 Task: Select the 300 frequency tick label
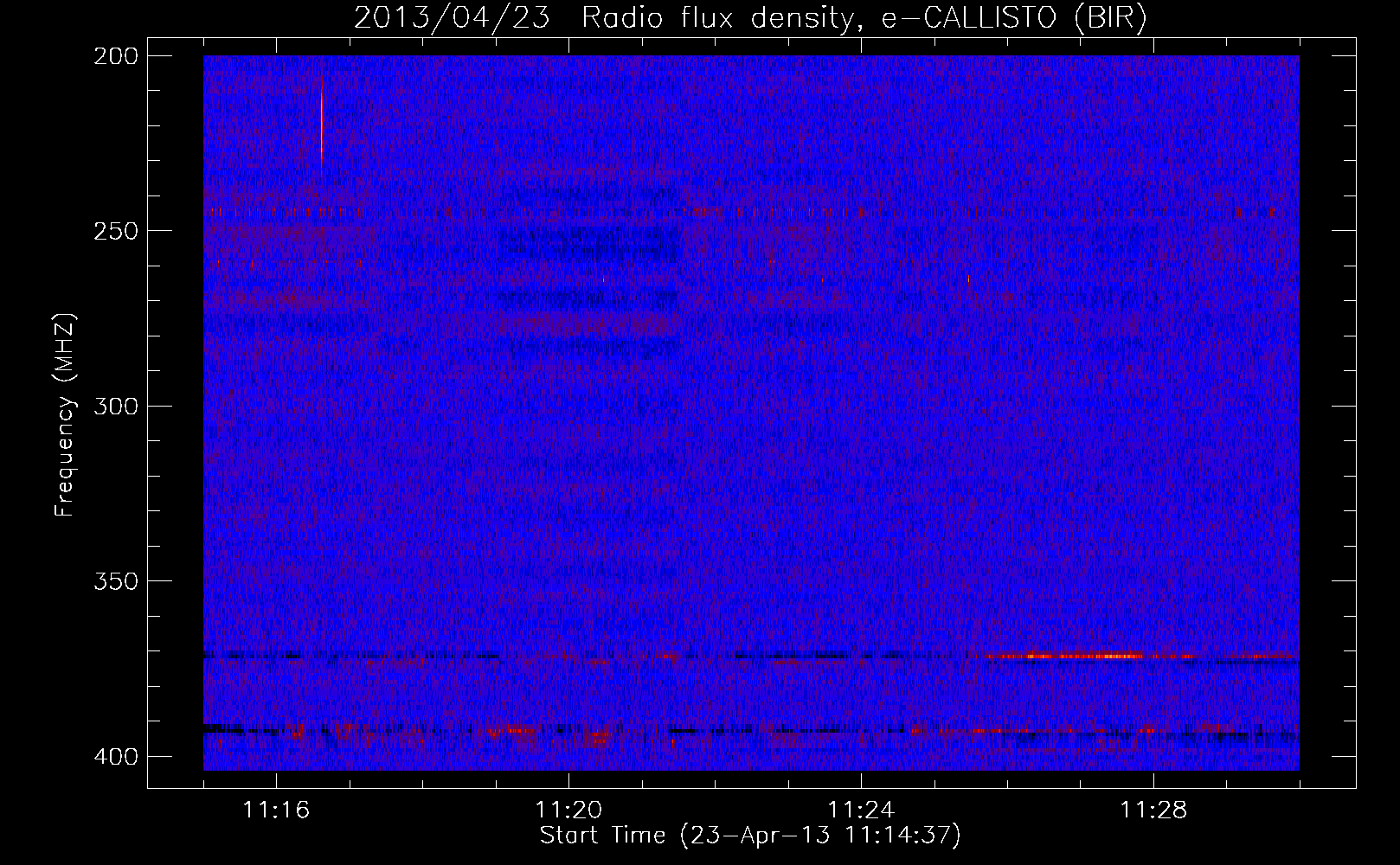click(x=116, y=406)
